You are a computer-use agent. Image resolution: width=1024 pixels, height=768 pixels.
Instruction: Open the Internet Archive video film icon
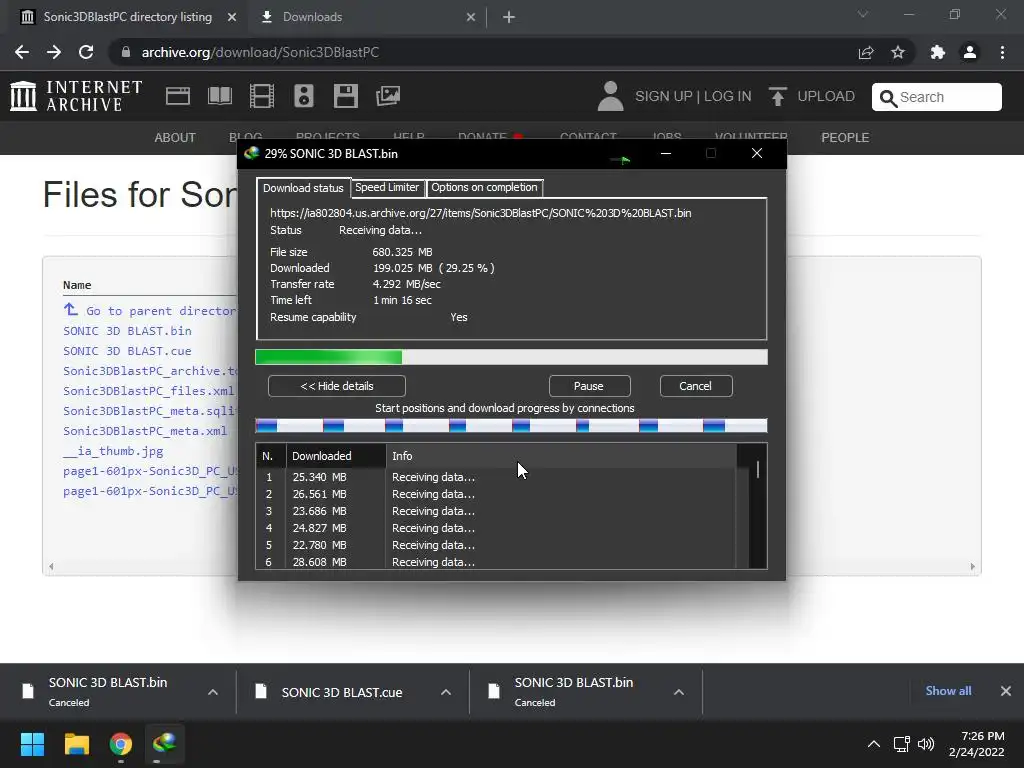[x=262, y=96]
